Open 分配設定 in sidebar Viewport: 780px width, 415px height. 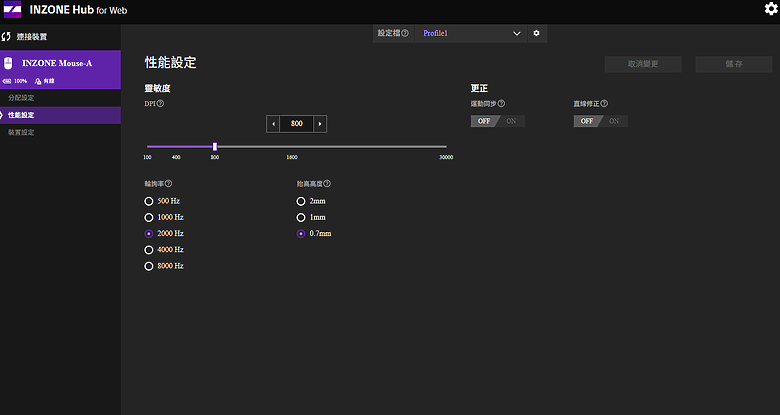[60, 98]
